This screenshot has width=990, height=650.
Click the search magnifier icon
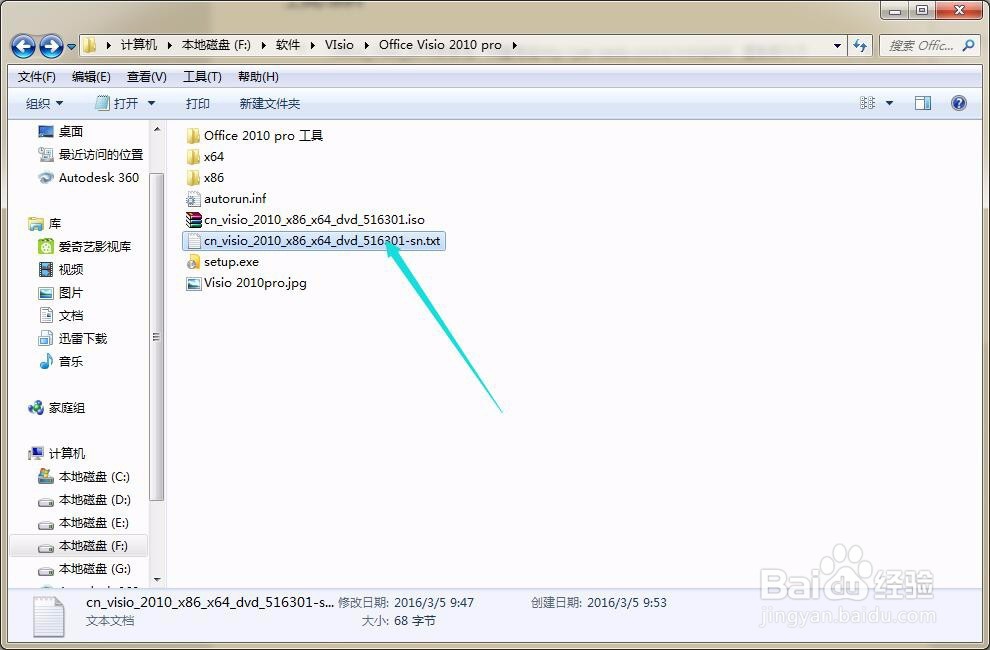tap(969, 45)
